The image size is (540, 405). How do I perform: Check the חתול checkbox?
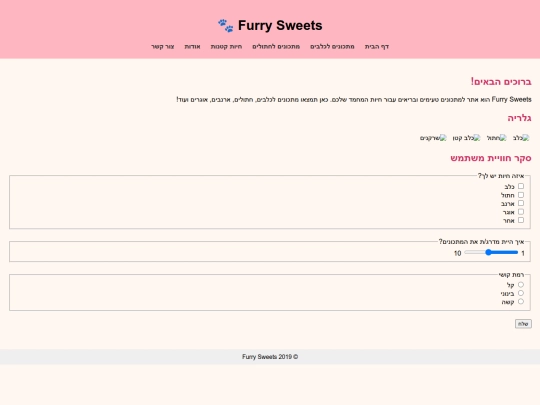click(521, 195)
